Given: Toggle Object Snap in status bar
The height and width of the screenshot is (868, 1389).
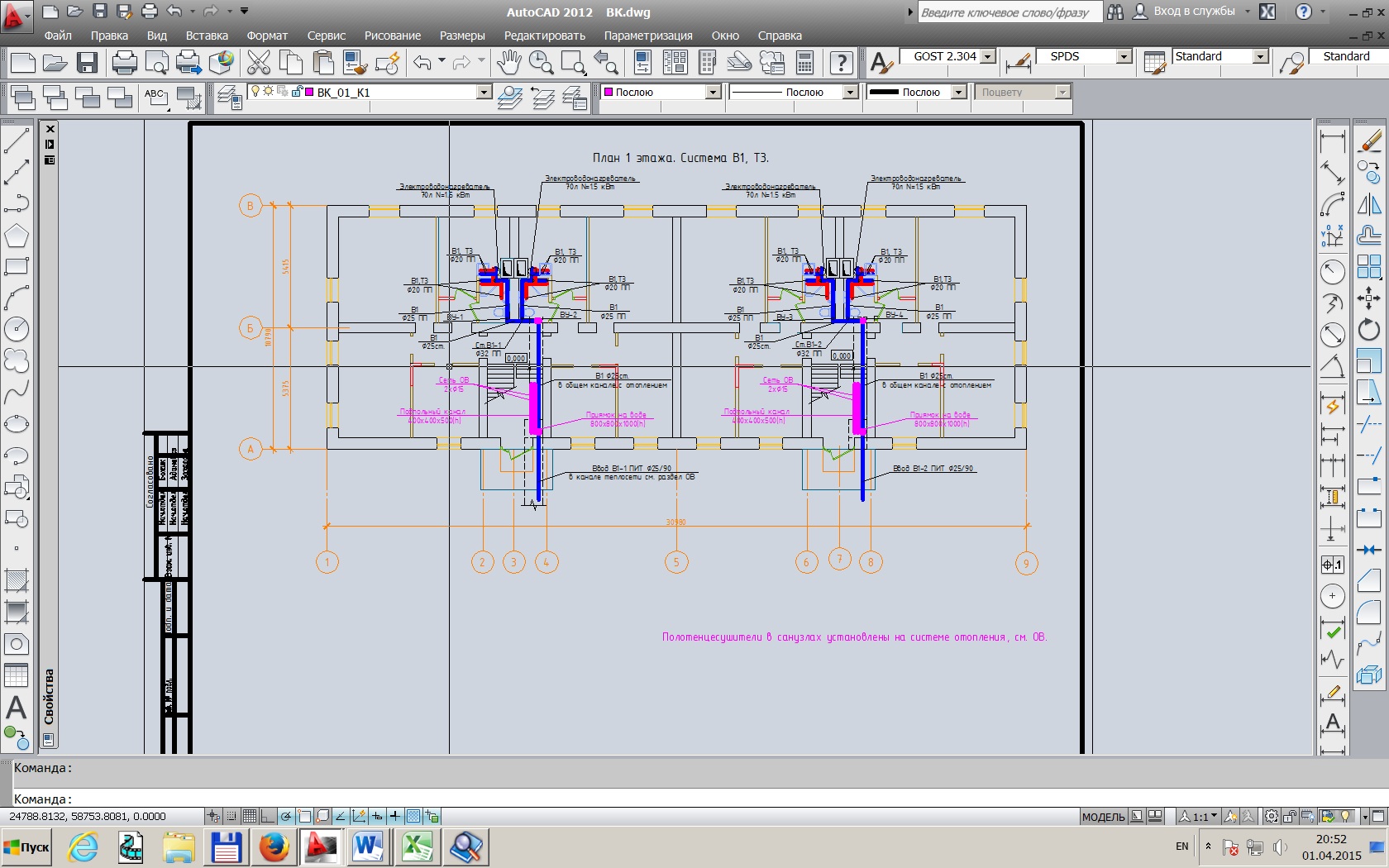Looking at the screenshot, I should click(304, 816).
